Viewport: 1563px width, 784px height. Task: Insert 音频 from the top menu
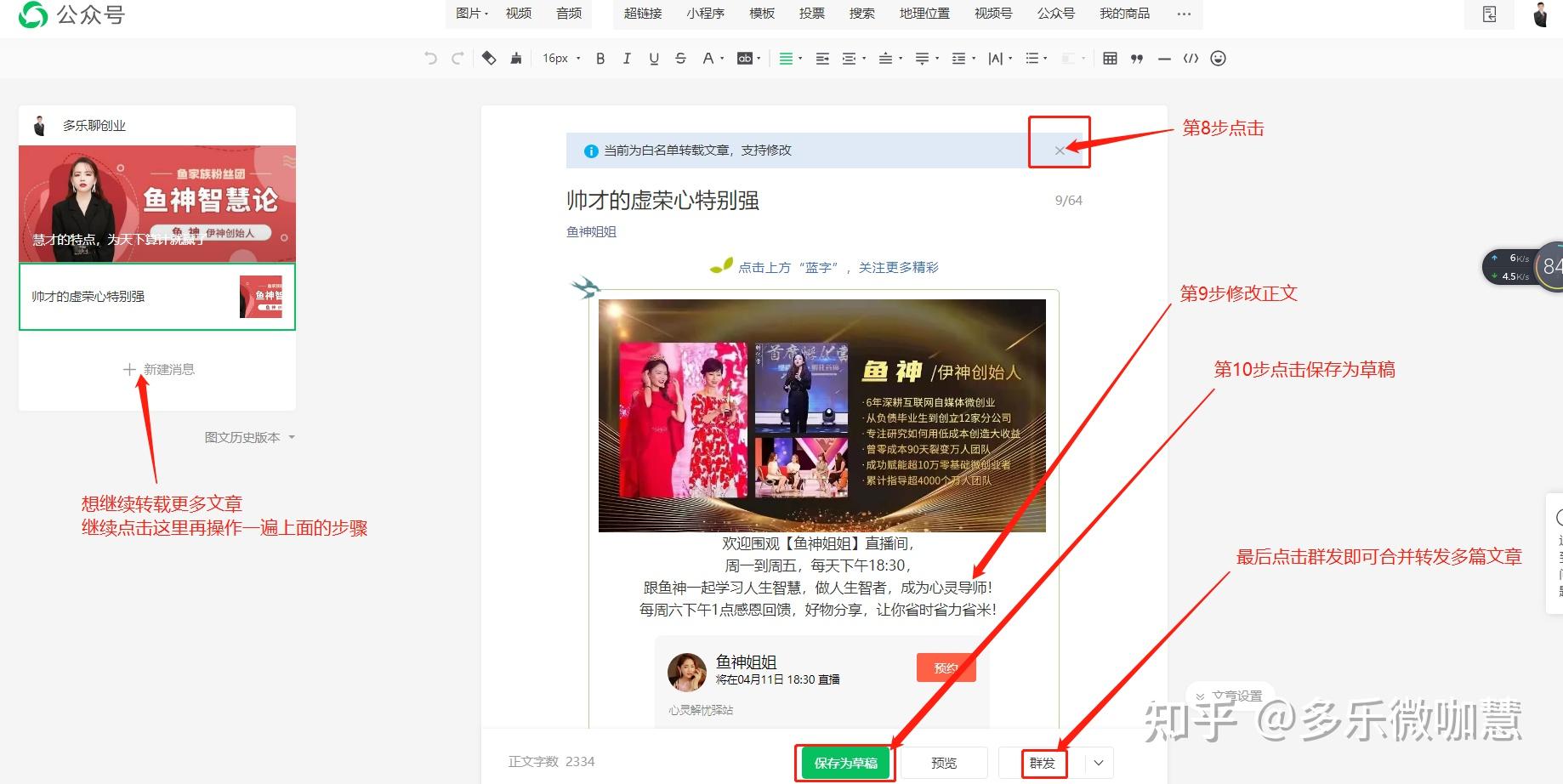[x=569, y=14]
